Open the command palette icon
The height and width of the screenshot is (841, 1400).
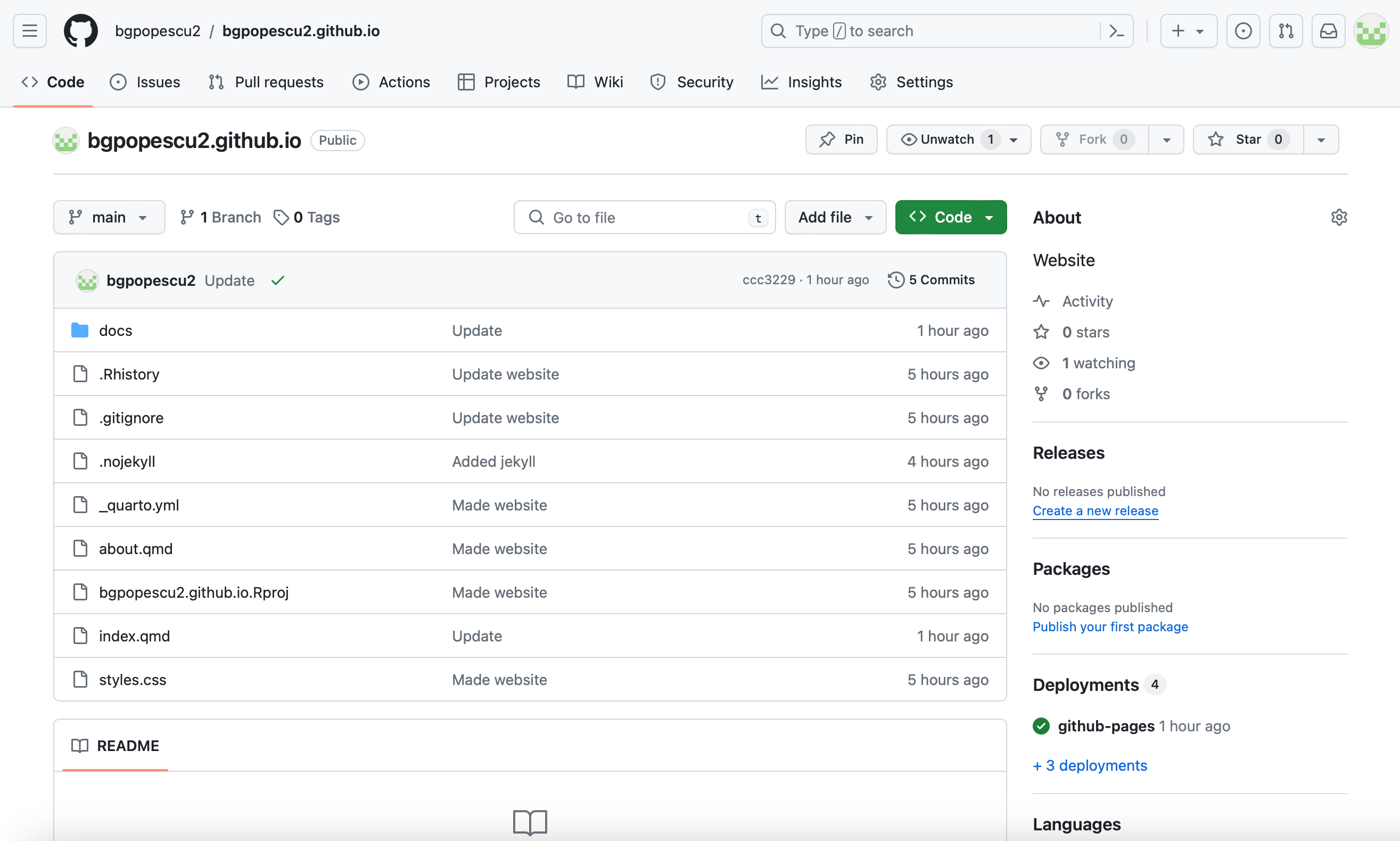click(1116, 30)
